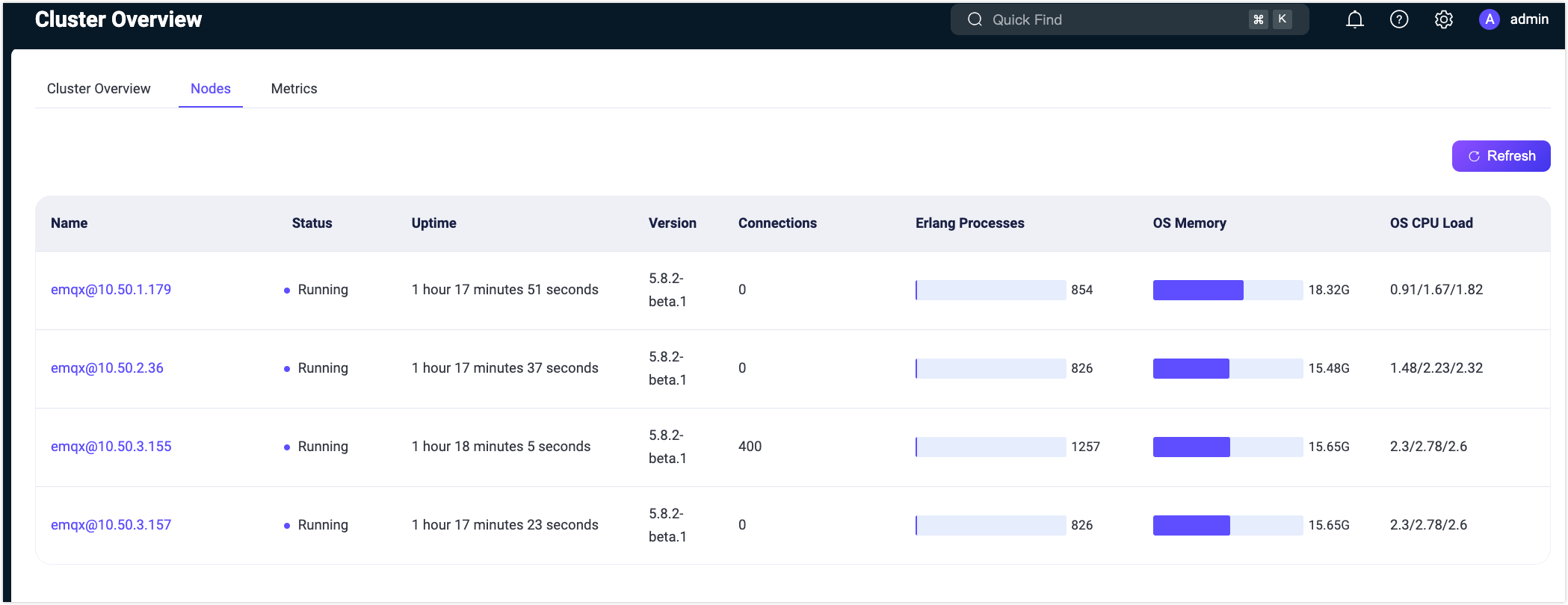Image resolution: width=1568 pixels, height=605 pixels.
Task: Open node emqx@10.50.2.36 details
Action: tap(107, 368)
